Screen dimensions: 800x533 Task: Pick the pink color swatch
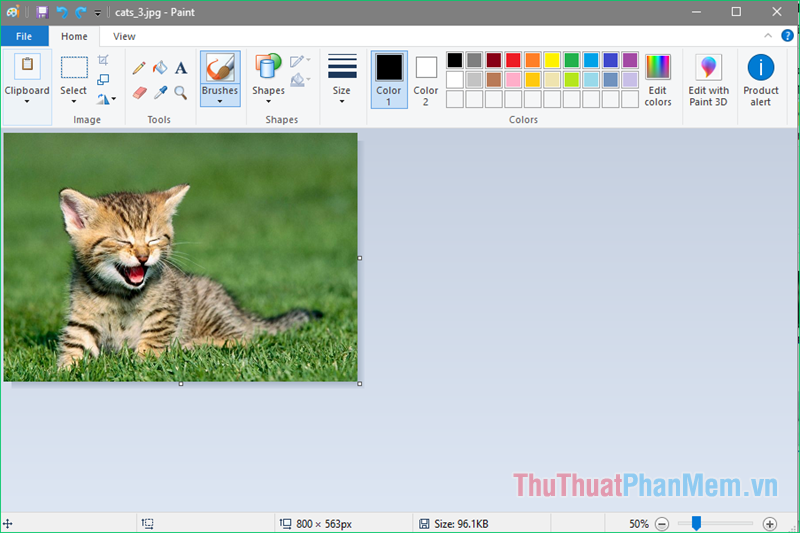point(513,80)
